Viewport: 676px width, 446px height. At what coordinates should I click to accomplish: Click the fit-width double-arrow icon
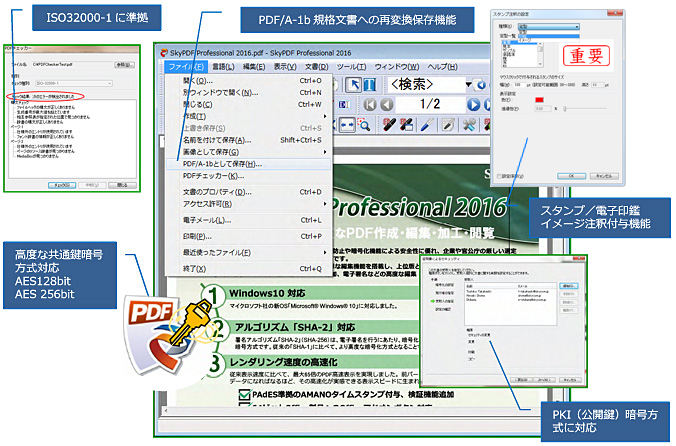[x=347, y=125]
